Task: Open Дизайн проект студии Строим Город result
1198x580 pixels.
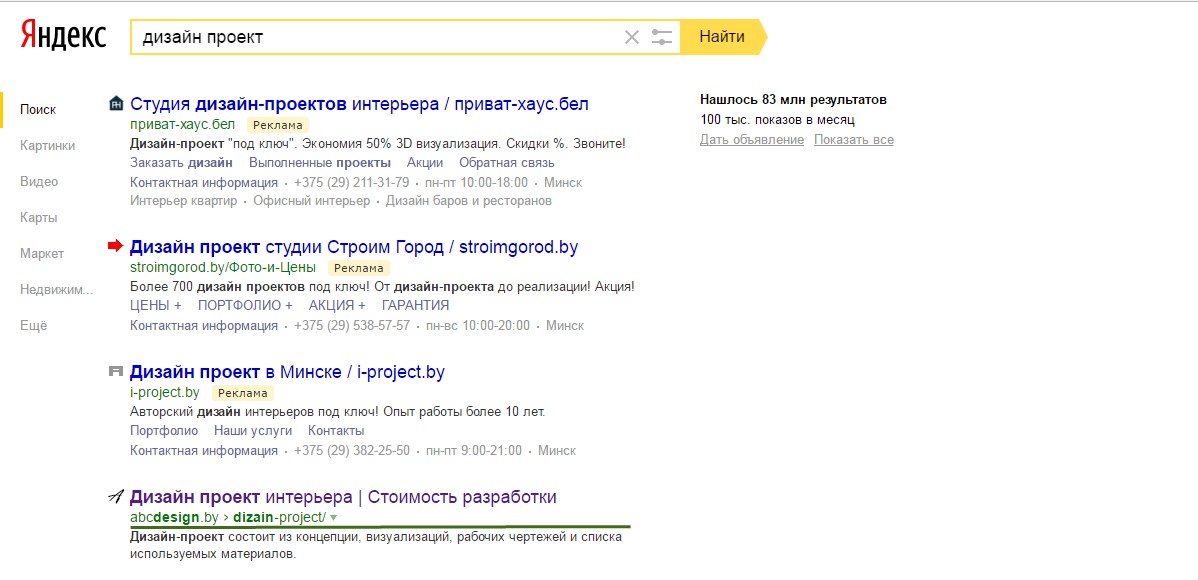Action: [354, 247]
